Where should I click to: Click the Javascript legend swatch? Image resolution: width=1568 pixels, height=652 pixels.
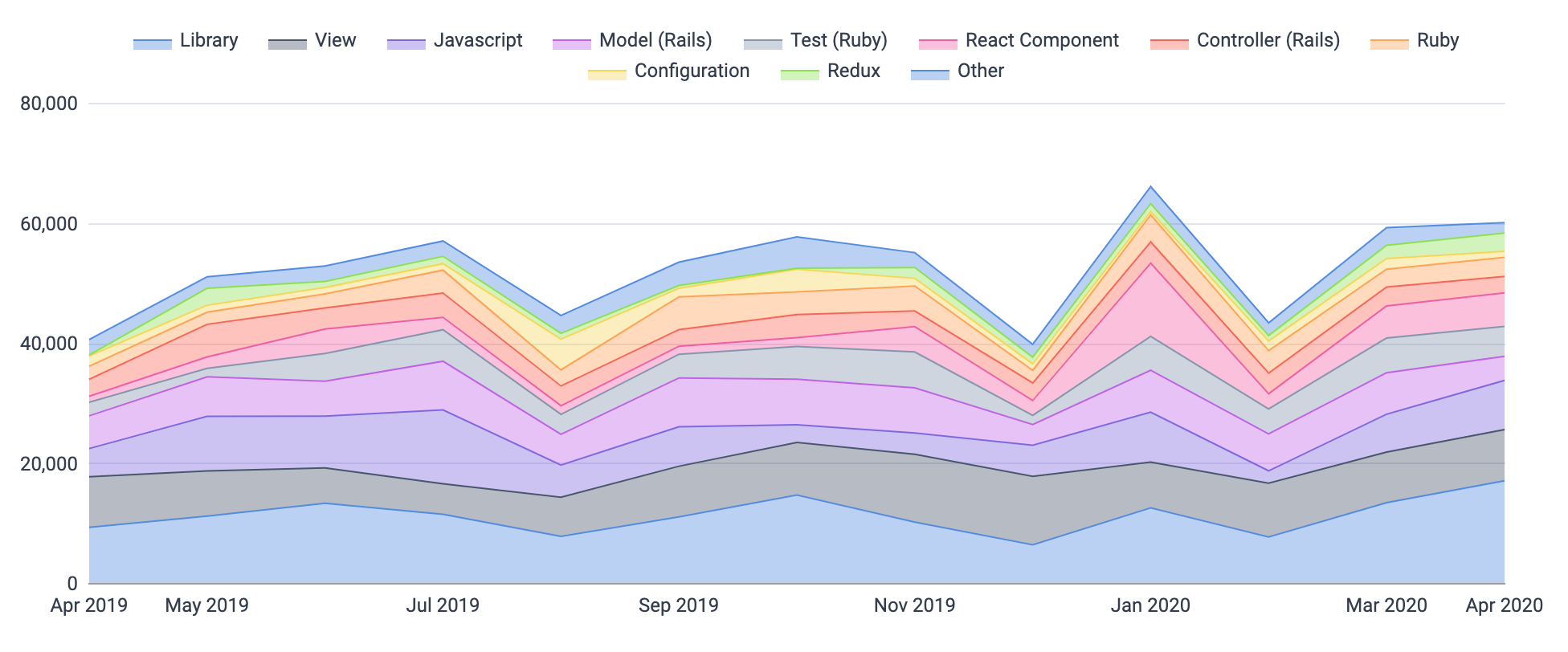pyautogui.click(x=406, y=43)
